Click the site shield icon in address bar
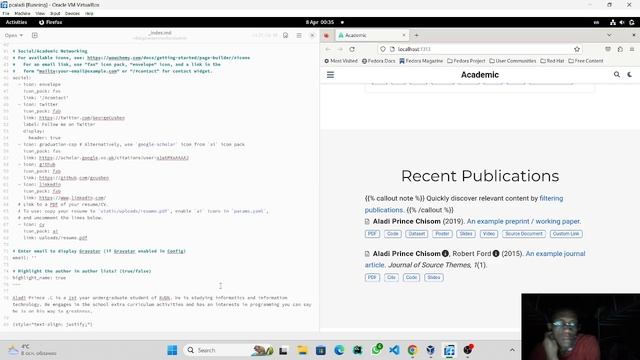 [x=383, y=49]
